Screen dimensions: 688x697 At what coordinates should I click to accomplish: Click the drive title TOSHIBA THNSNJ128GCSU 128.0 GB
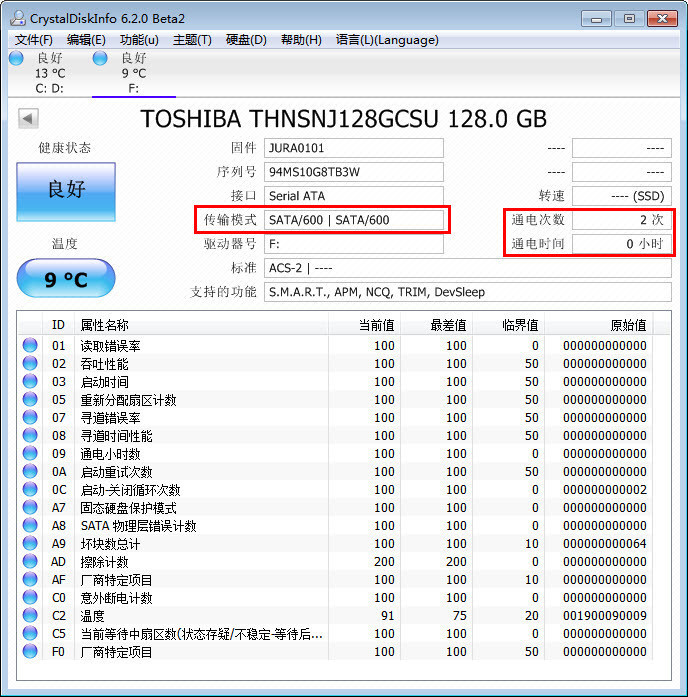coord(343,119)
